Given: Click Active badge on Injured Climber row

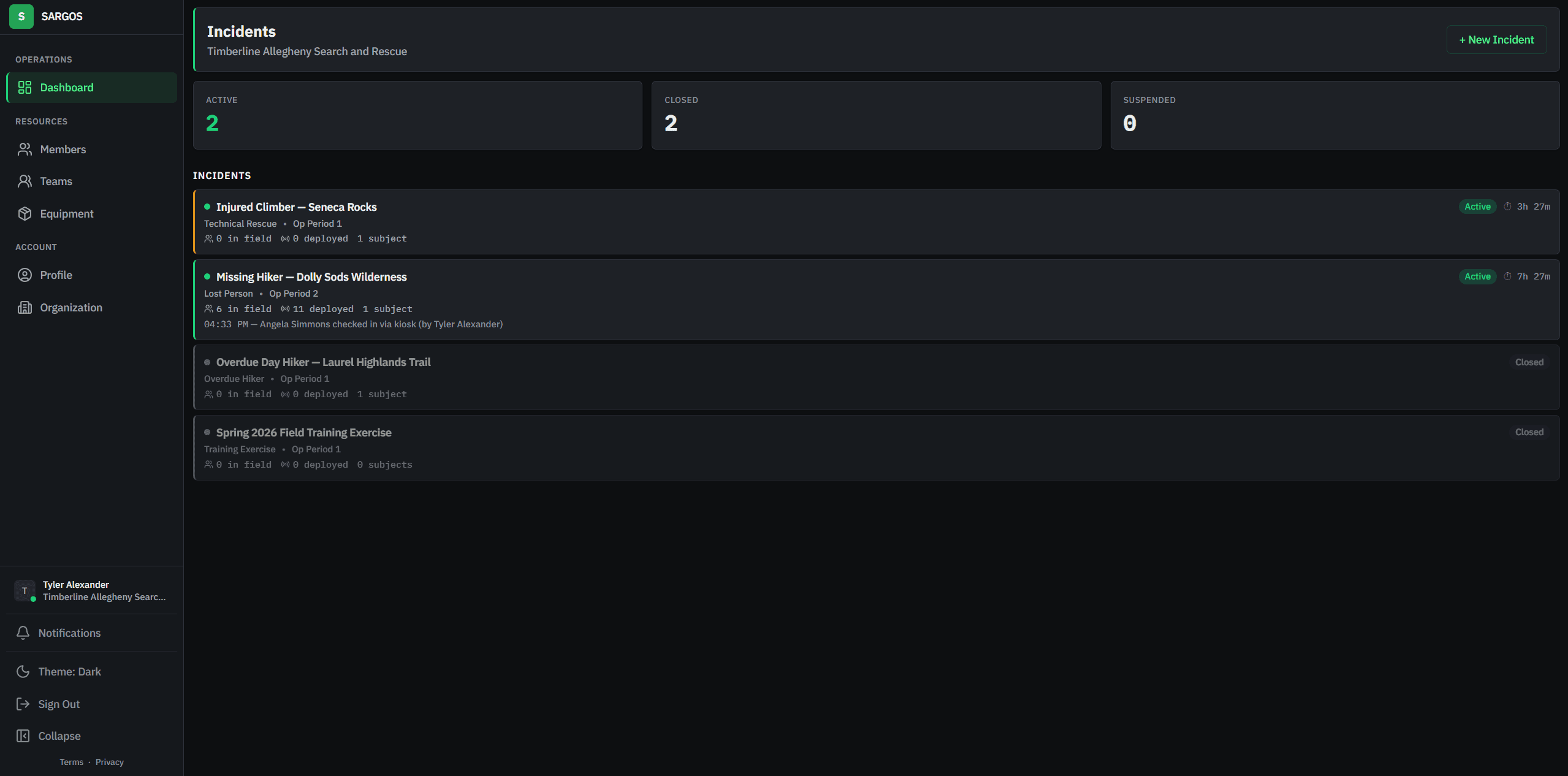Looking at the screenshot, I should 1477,207.
